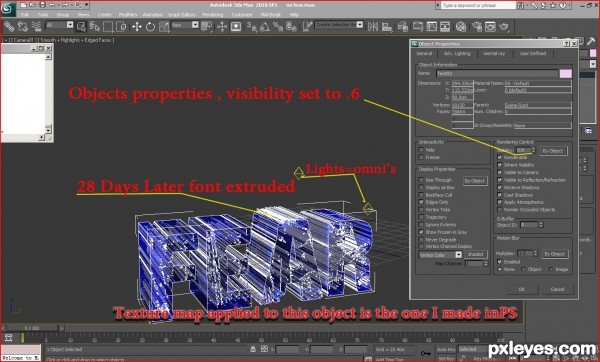Viewport: 600px width, 362px height.
Task: Enable the Backface Cull checkbox
Action: point(421,195)
